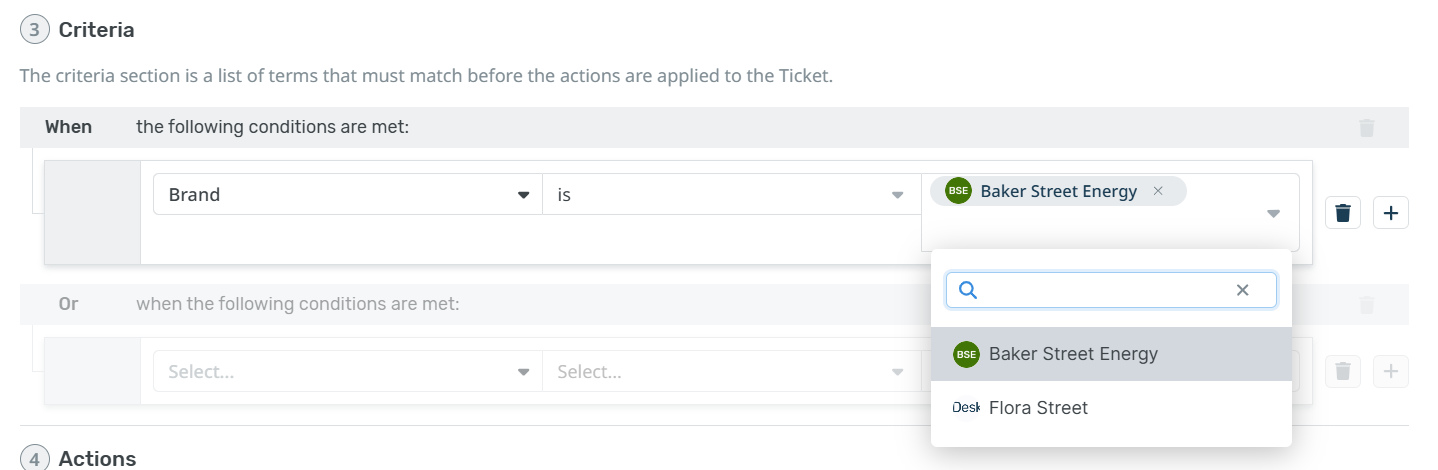1438x470 pixels.
Task: Choose Flora Street from the options list
Action: click(1038, 408)
